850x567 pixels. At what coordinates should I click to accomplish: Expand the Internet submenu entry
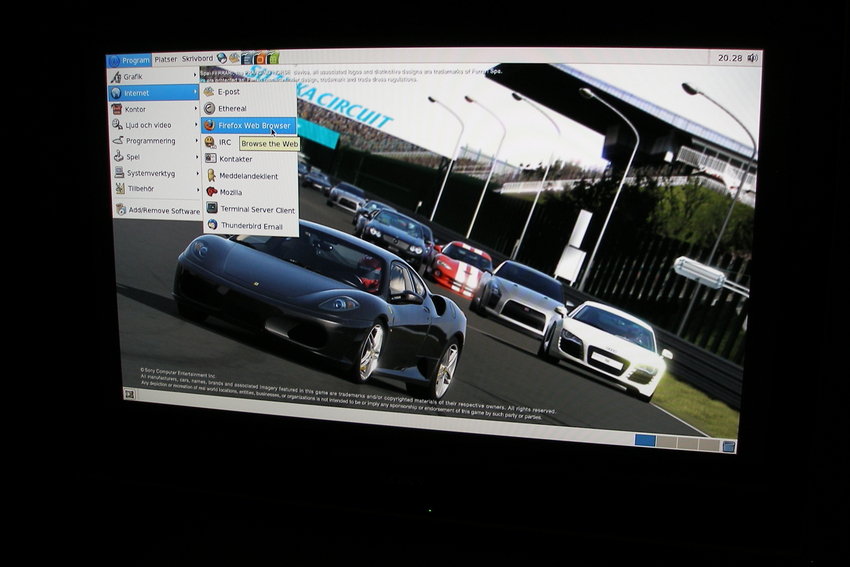tap(154, 93)
